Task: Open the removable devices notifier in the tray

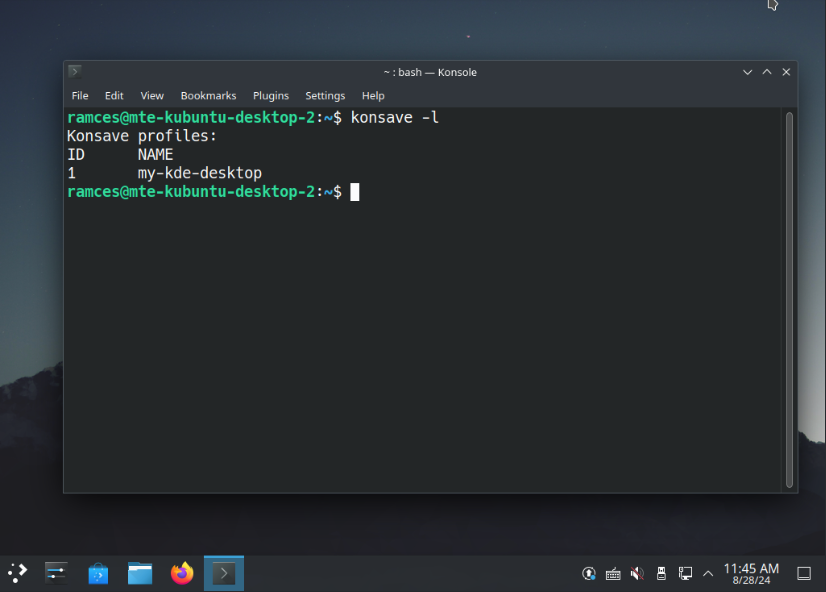Action: pyautogui.click(x=661, y=573)
